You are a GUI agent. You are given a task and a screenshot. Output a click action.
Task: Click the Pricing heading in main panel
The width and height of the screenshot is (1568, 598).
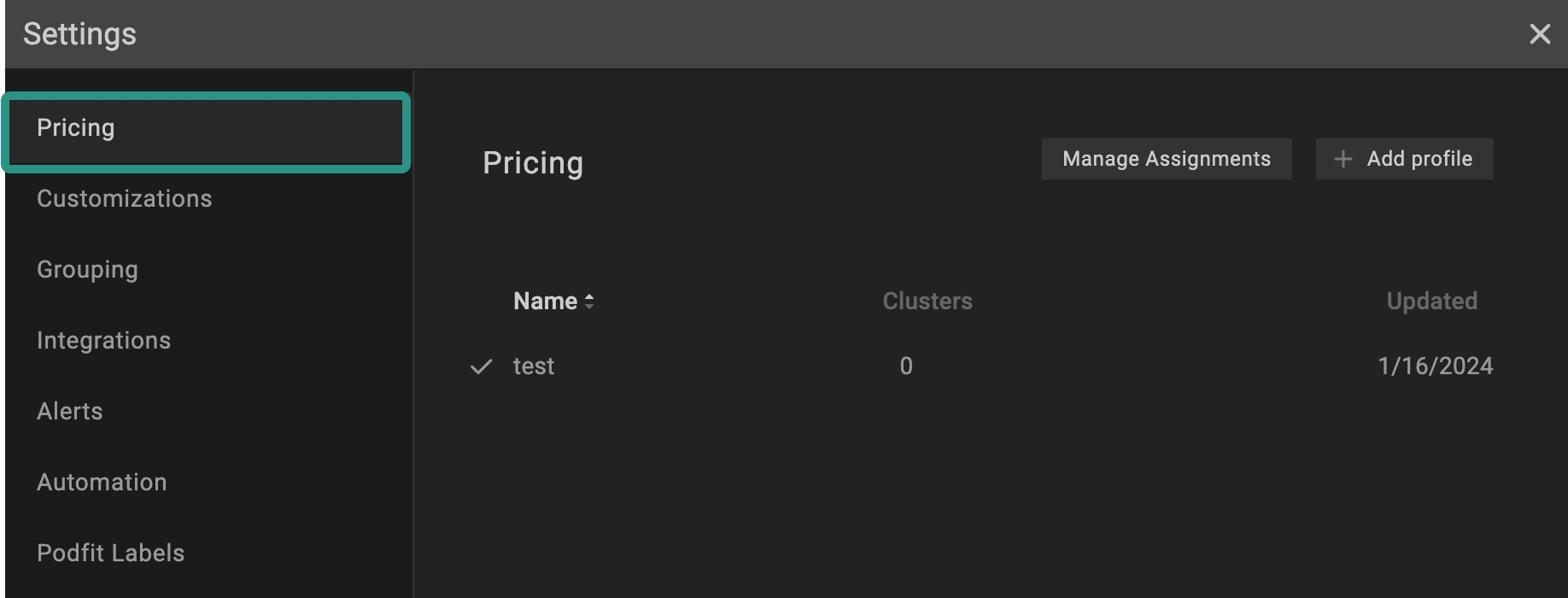coord(533,163)
